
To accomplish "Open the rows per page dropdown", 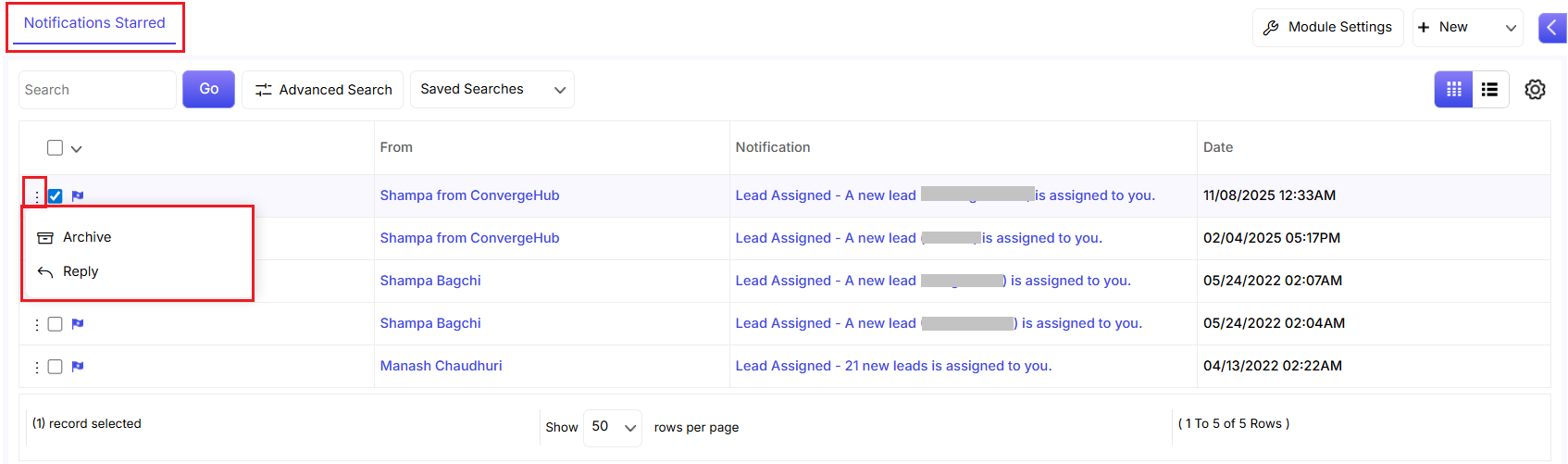I will point(612,427).
